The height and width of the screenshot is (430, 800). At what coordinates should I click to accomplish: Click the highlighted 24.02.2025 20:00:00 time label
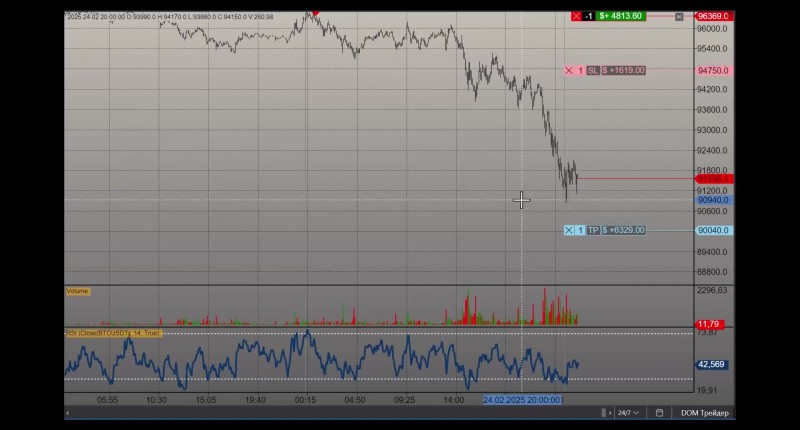pos(523,400)
